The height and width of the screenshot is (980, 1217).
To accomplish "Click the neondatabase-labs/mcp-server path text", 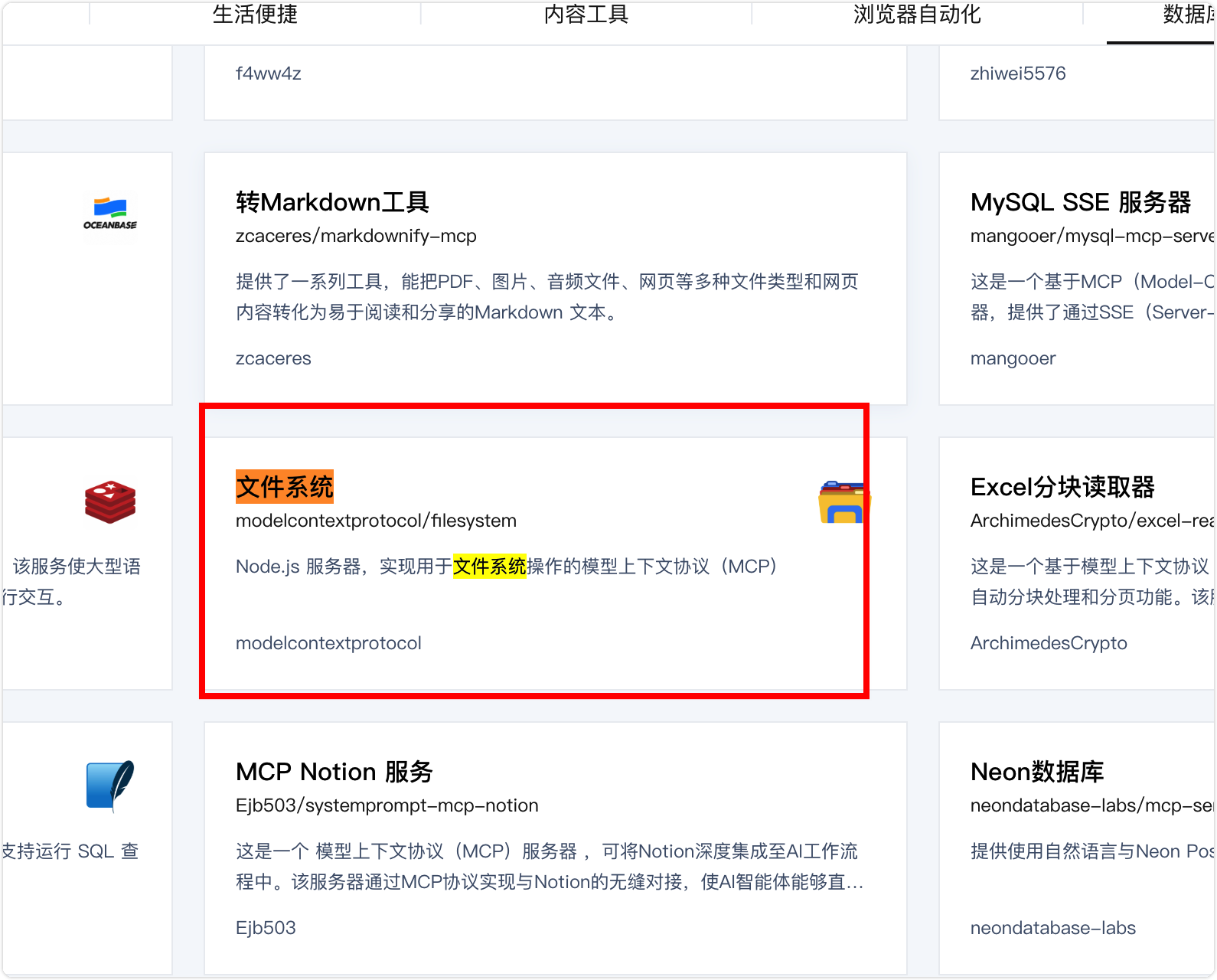I will click(x=1092, y=805).
